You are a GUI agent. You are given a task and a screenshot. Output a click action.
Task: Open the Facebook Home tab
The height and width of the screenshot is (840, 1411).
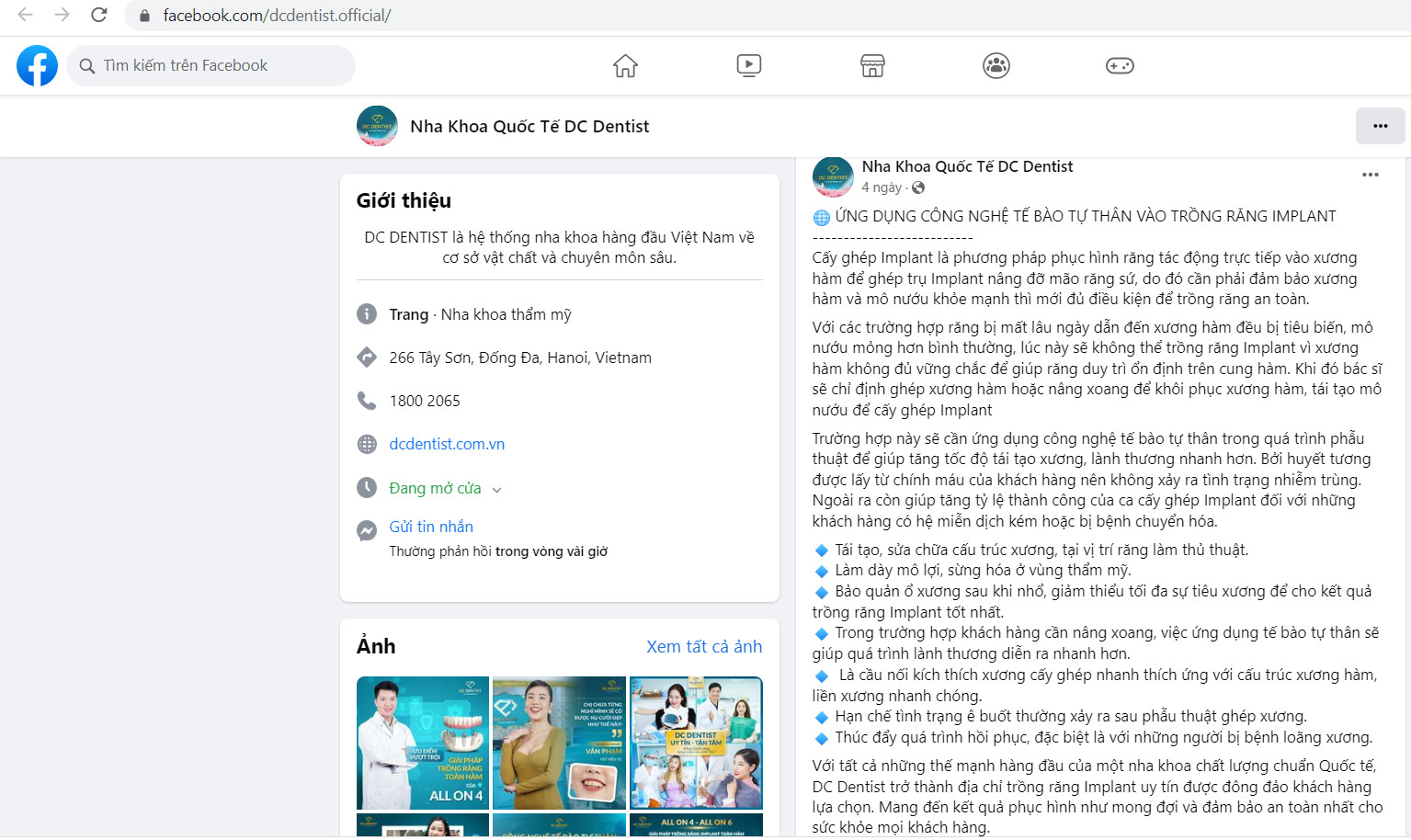625,65
